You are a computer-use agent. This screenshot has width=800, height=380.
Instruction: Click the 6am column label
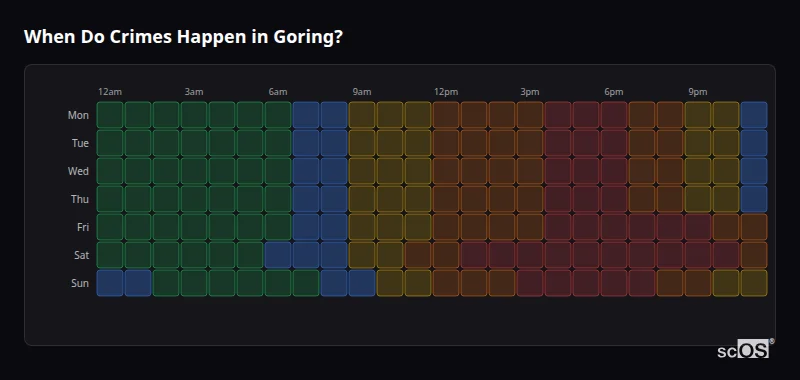point(278,92)
